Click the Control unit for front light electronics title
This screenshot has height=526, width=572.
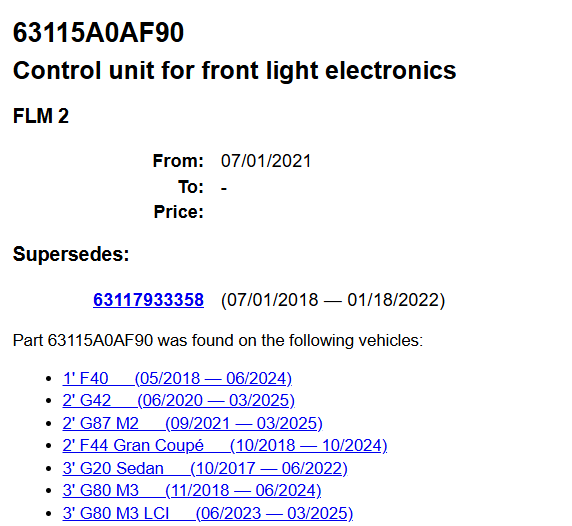[235, 70]
